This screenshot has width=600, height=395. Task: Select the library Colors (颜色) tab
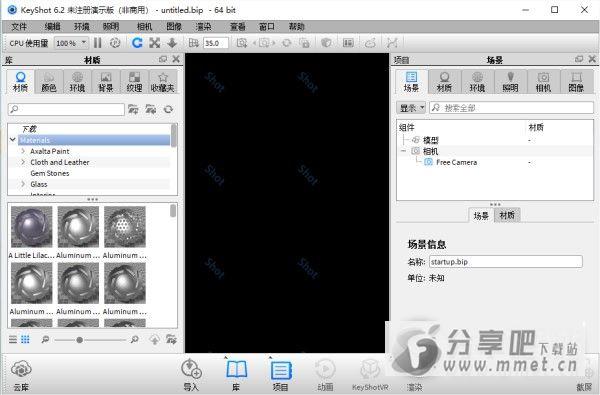pyautogui.click(x=49, y=82)
